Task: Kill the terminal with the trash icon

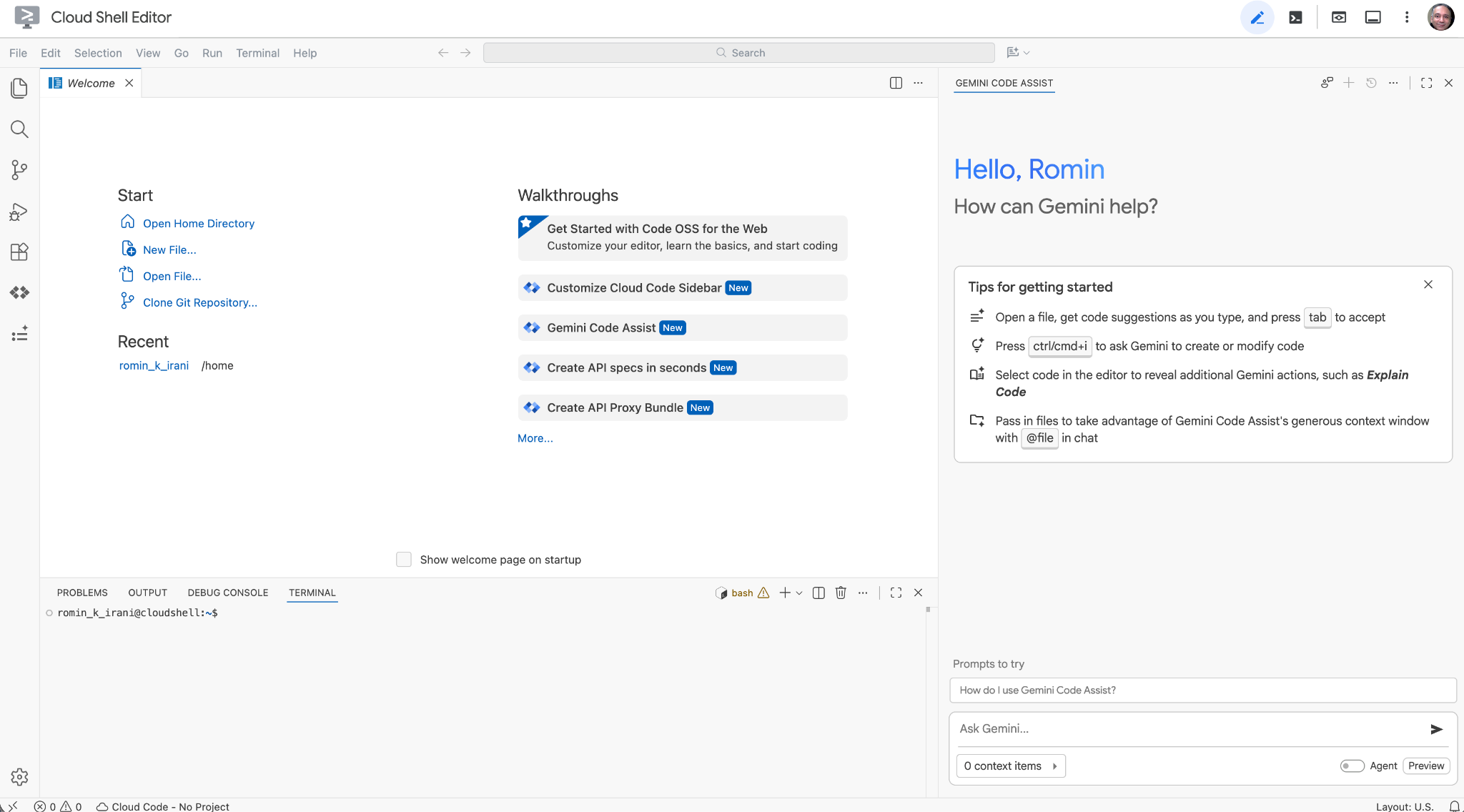Action: tap(841, 593)
